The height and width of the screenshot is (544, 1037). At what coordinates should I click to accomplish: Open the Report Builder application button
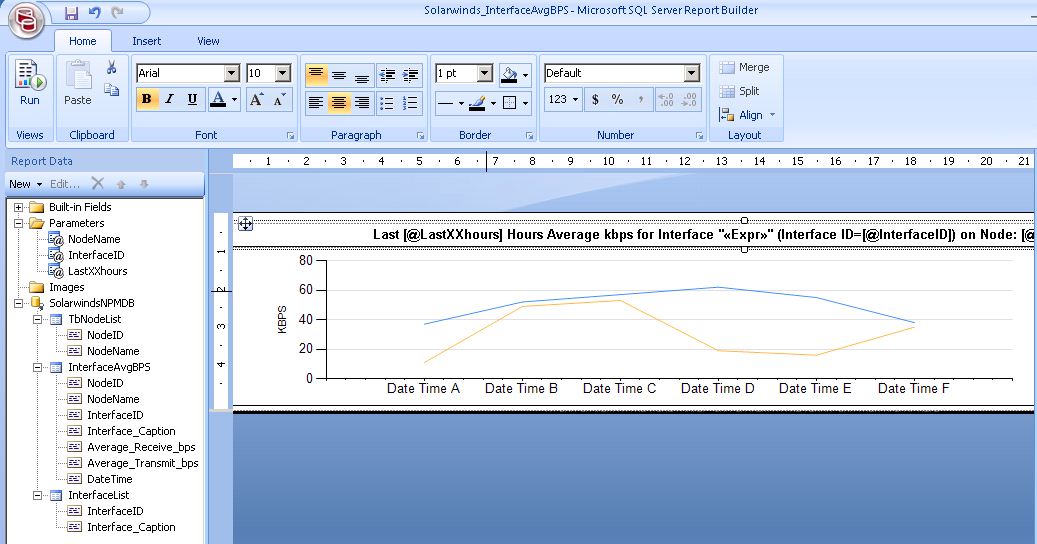pyautogui.click(x=26, y=19)
